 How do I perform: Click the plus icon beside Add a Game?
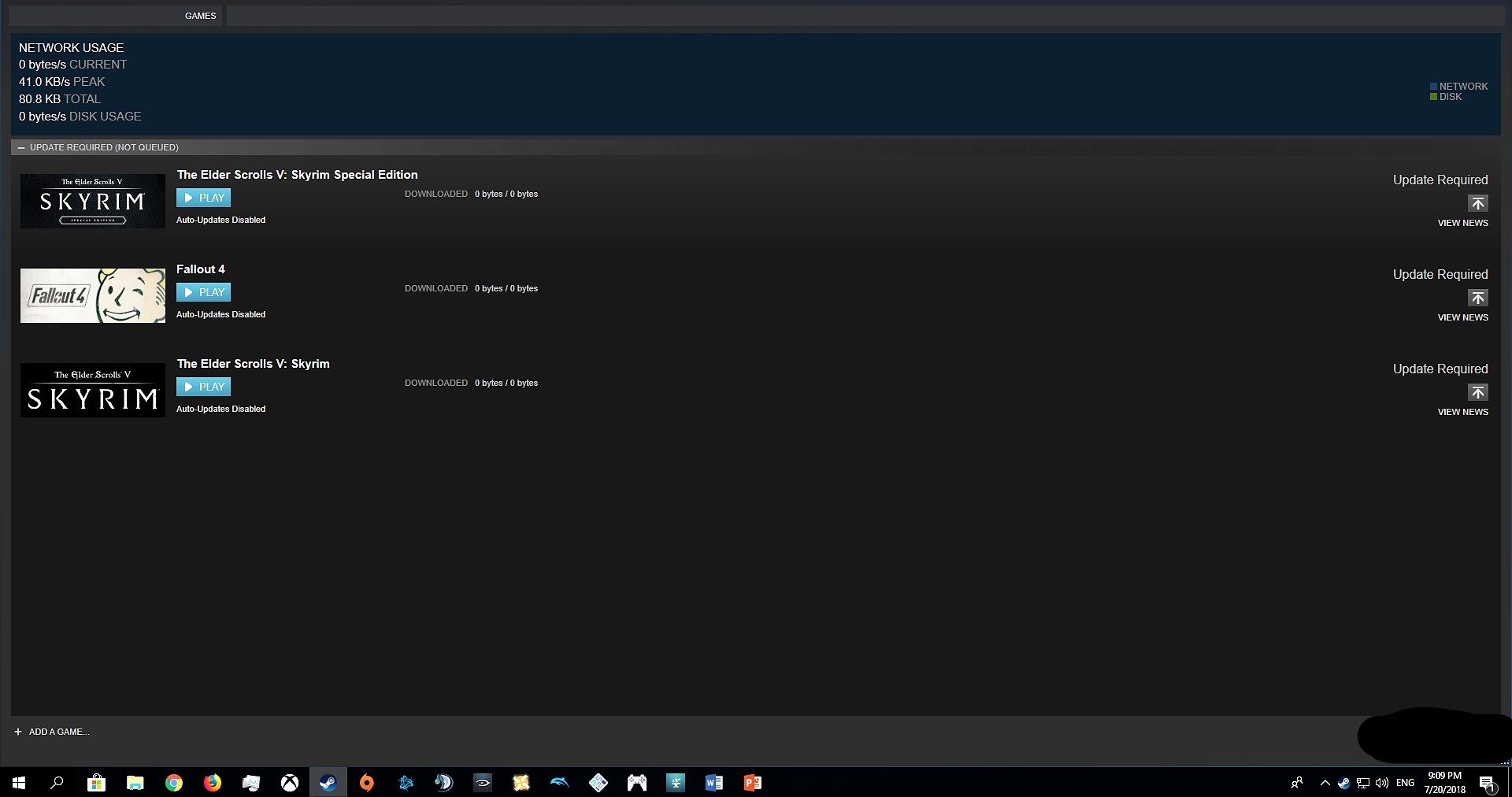pyautogui.click(x=18, y=732)
